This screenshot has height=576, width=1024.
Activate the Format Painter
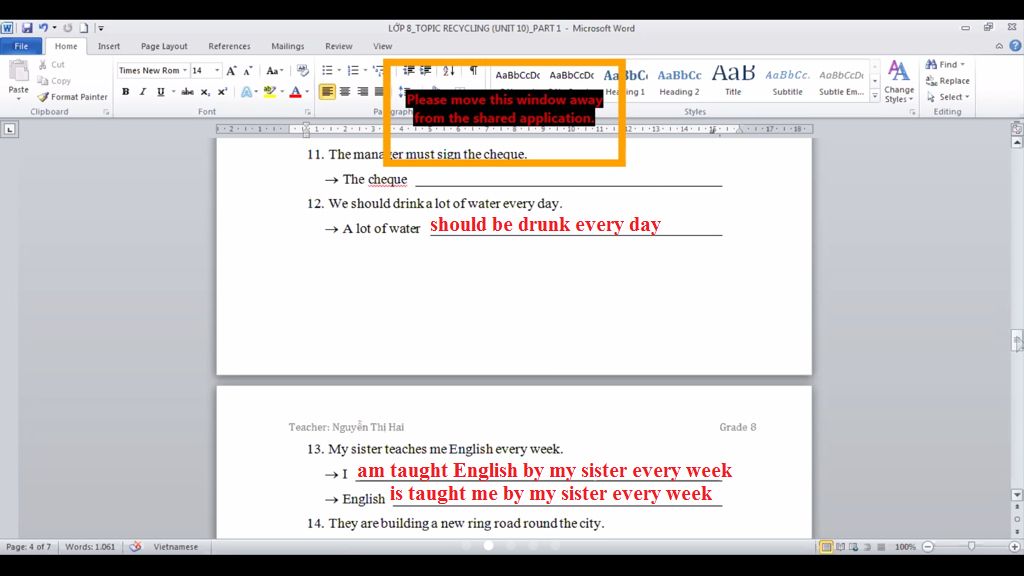72,97
